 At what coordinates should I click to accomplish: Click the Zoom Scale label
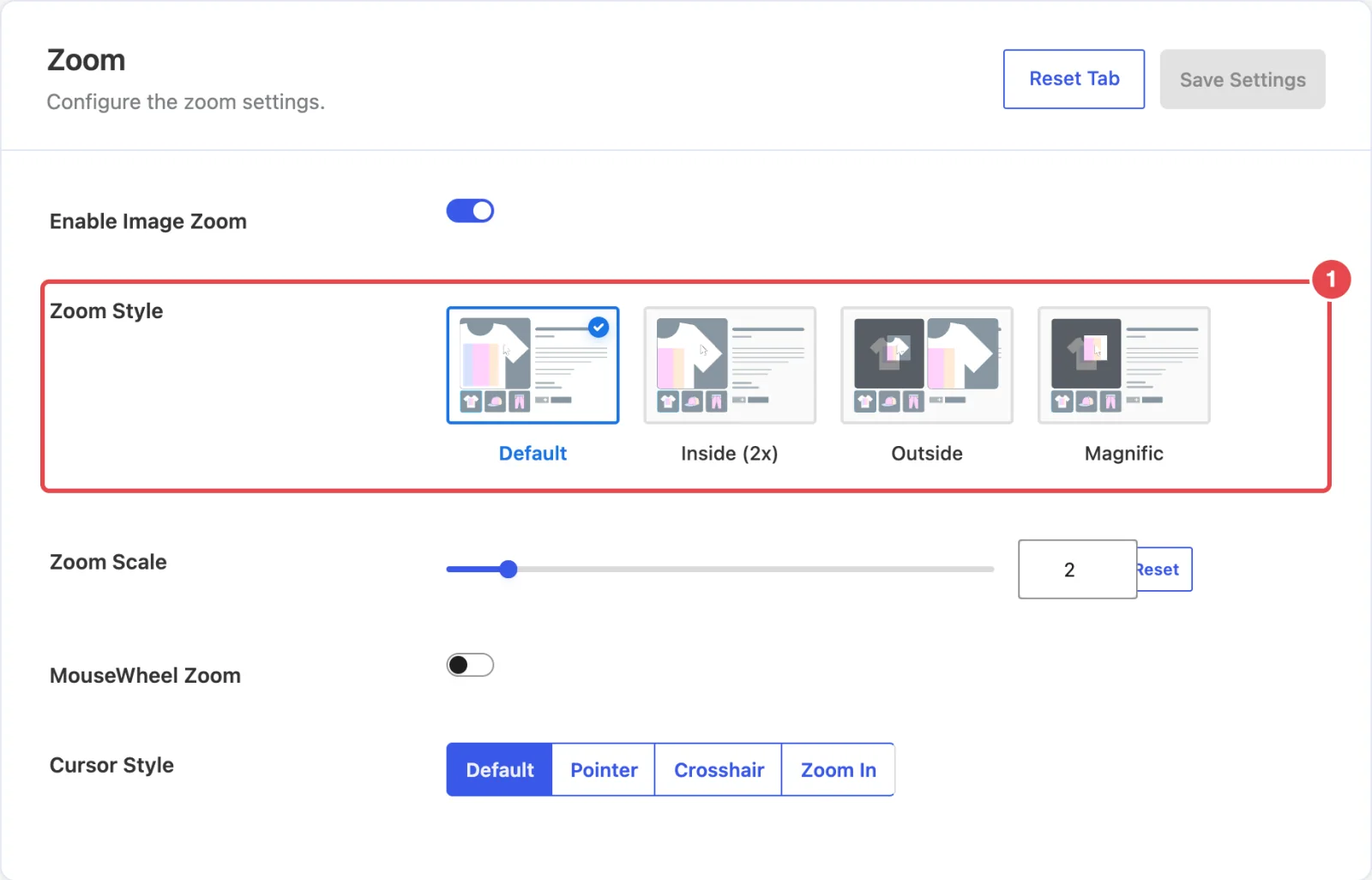pos(108,562)
